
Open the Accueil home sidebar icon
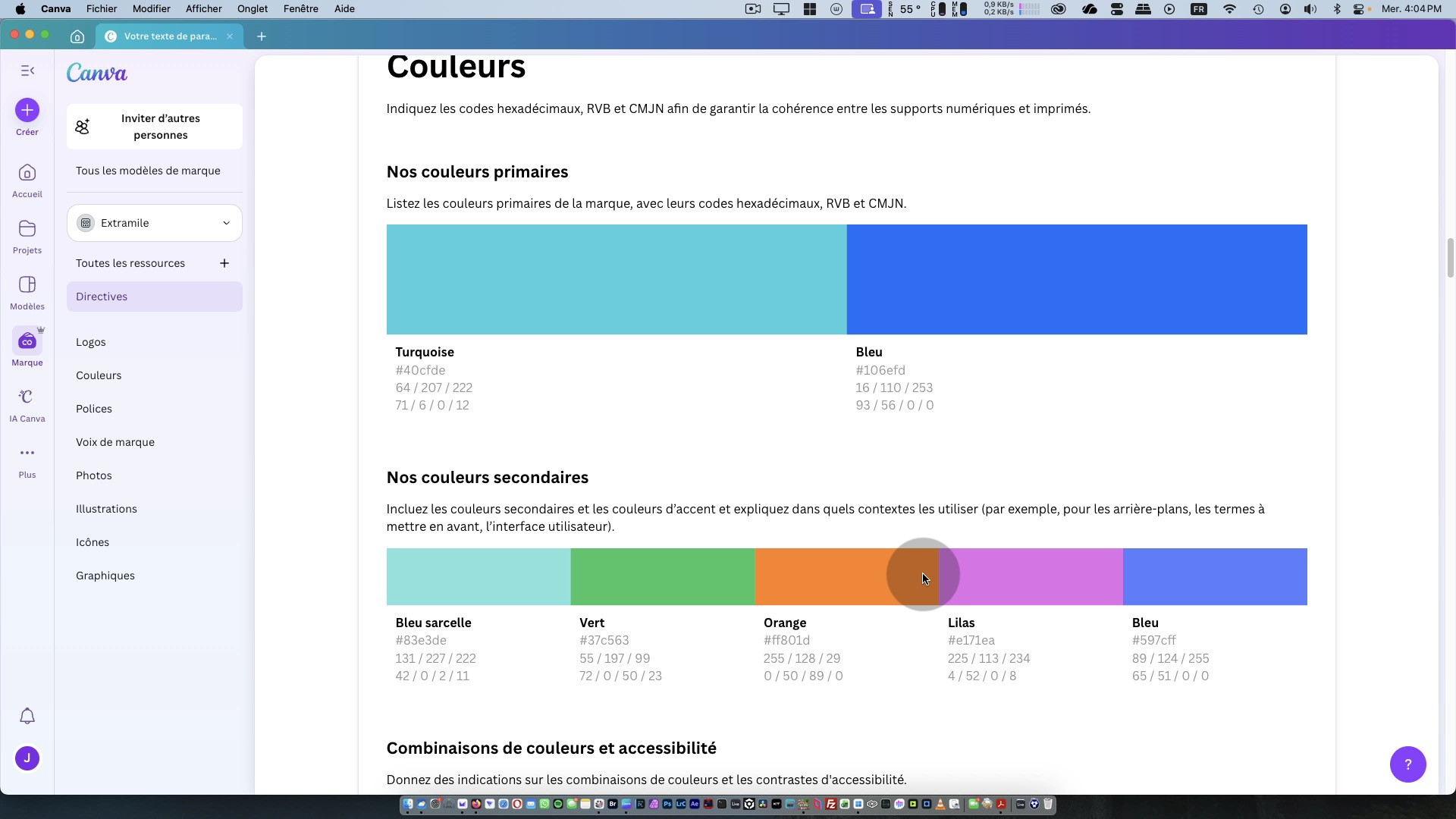27,174
